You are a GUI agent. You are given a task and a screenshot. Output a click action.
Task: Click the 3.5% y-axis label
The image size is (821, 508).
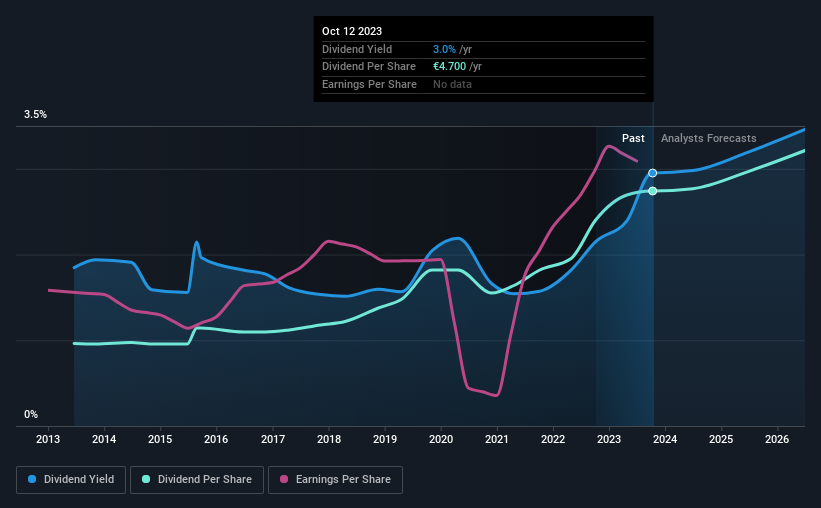[x=35, y=115]
